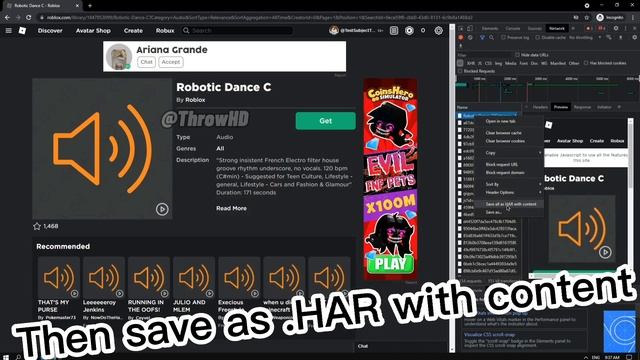Toggle the network filter funnel icon
The width and height of the screenshot is (640, 360).
click(482, 38)
